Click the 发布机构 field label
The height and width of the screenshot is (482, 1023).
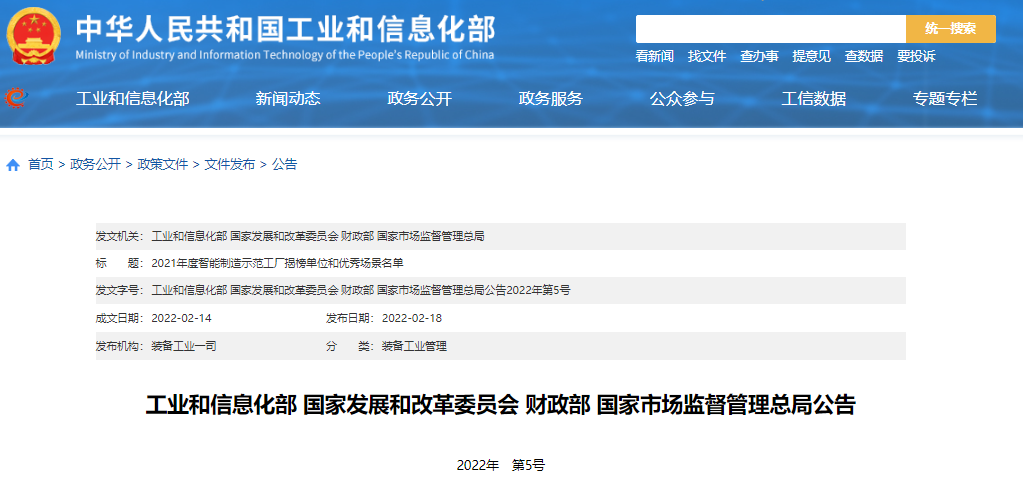(x=120, y=346)
